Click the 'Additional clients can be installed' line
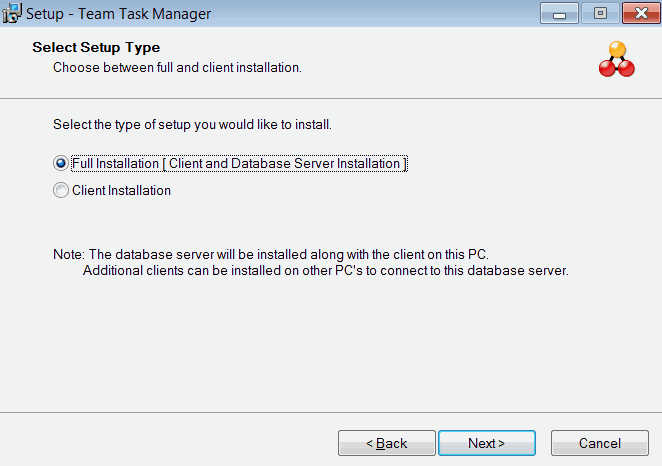 coord(325,271)
